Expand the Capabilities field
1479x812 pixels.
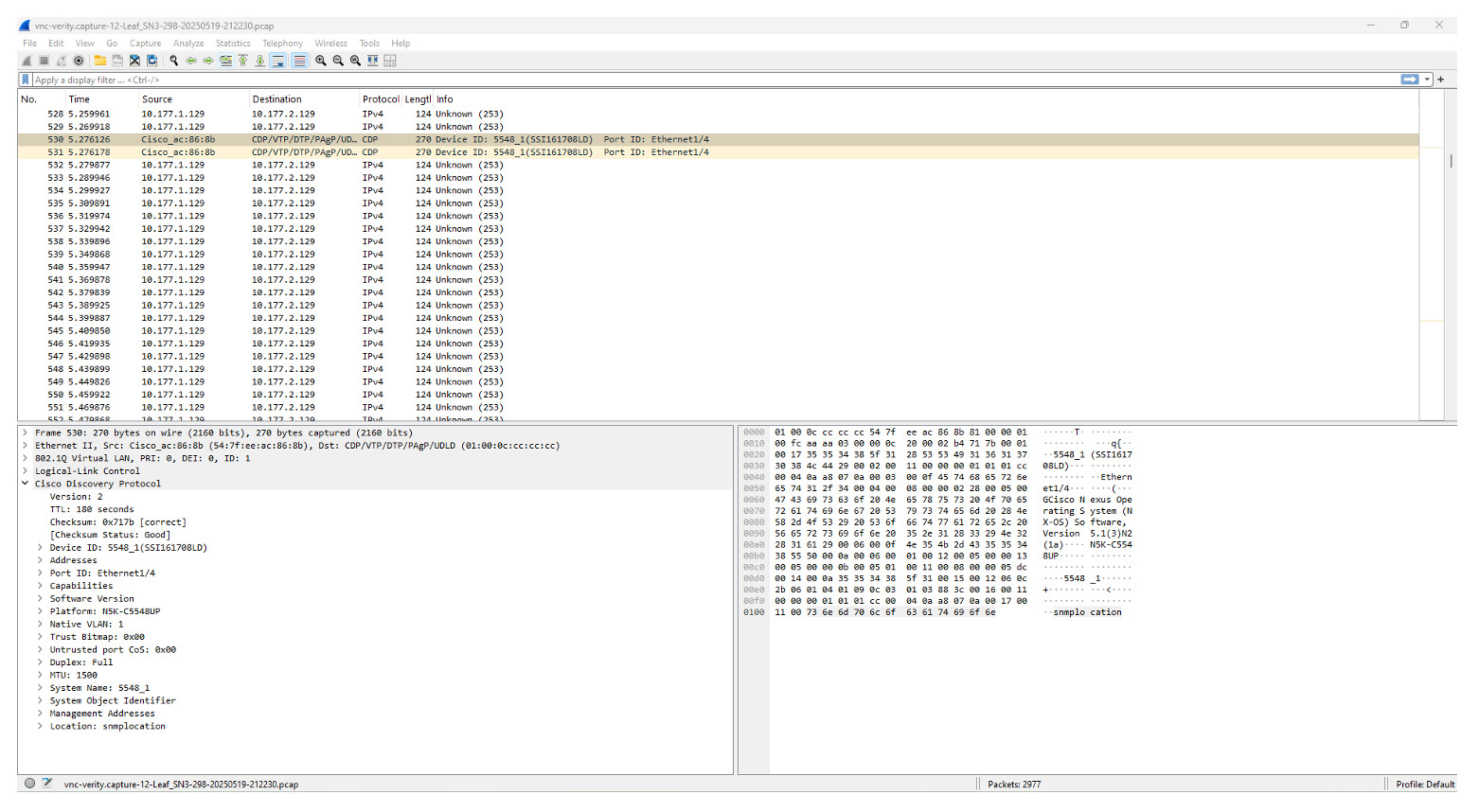40,586
